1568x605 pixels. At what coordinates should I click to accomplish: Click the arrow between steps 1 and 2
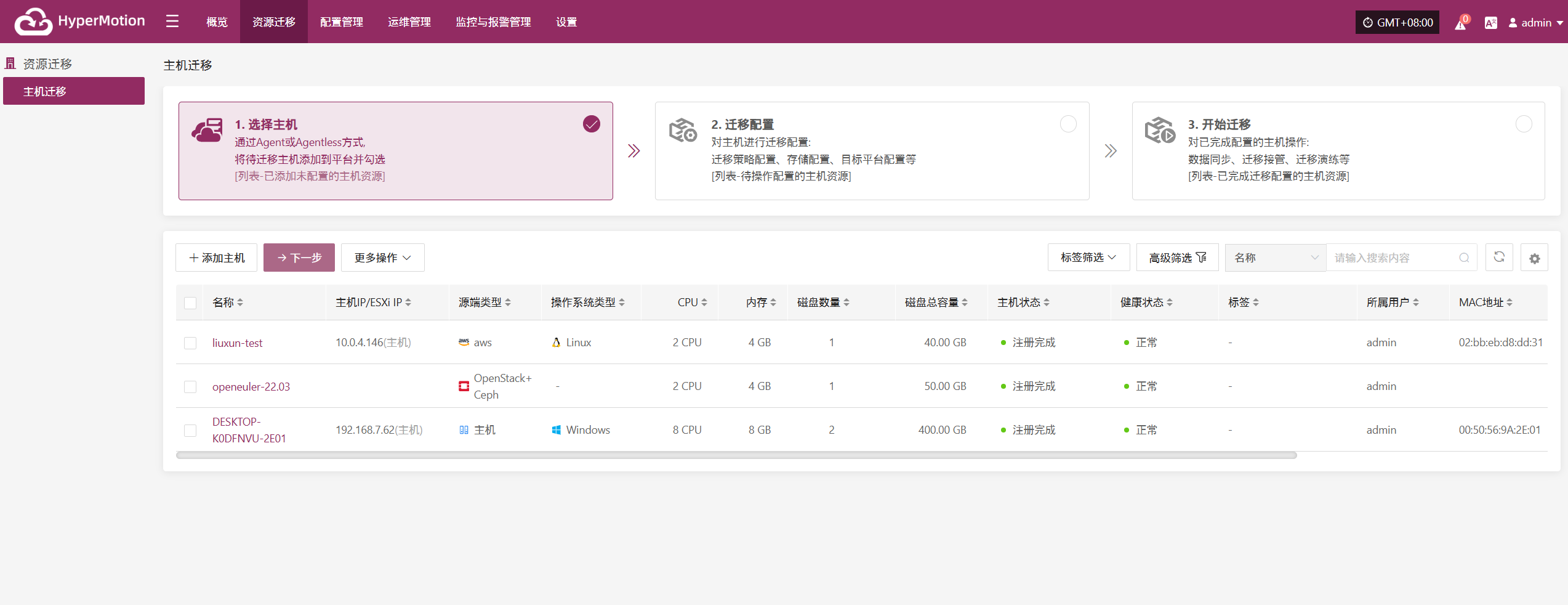point(634,151)
